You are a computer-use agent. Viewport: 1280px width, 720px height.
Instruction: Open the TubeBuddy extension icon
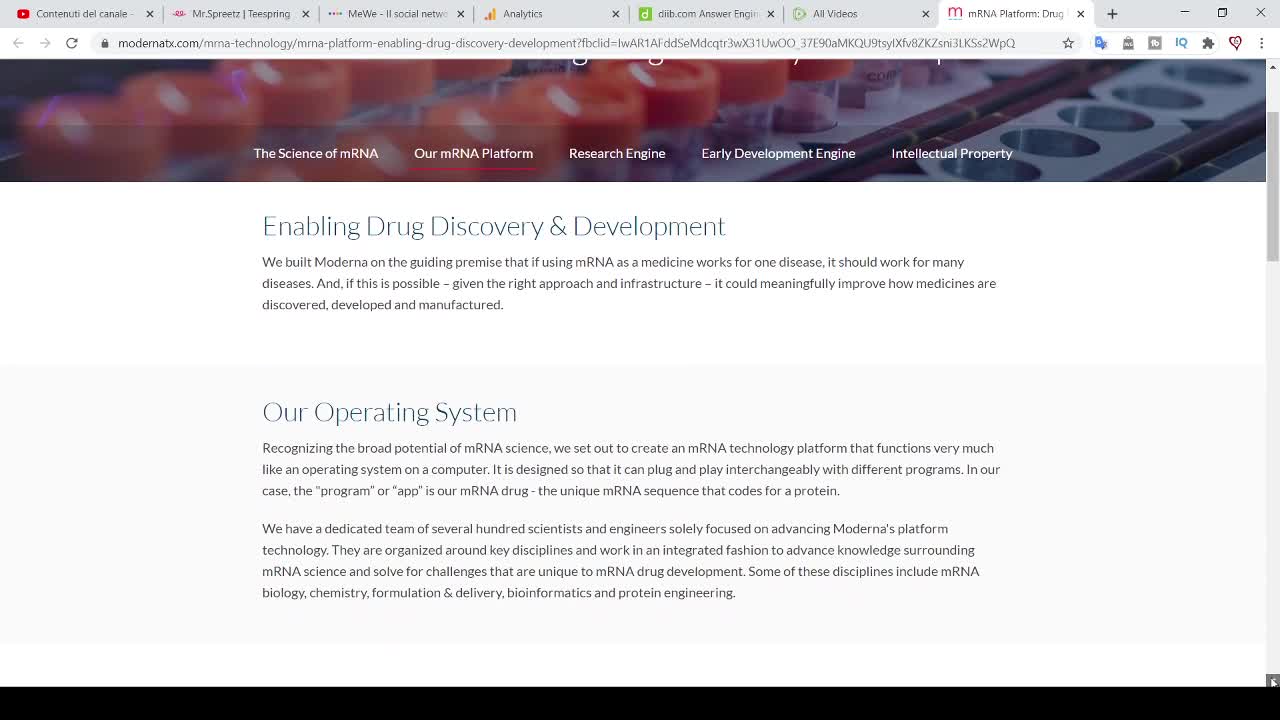[x=1155, y=43]
